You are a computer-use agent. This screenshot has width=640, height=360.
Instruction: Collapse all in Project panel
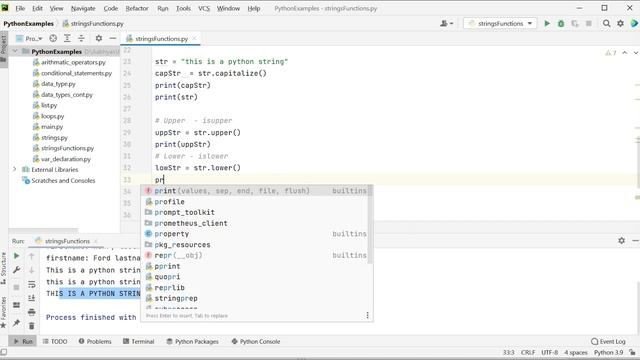(x=82, y=38)
